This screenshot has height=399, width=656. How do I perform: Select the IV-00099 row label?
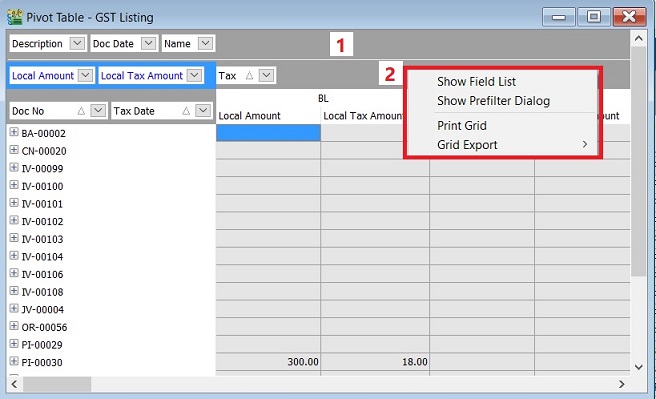(42, 169)
